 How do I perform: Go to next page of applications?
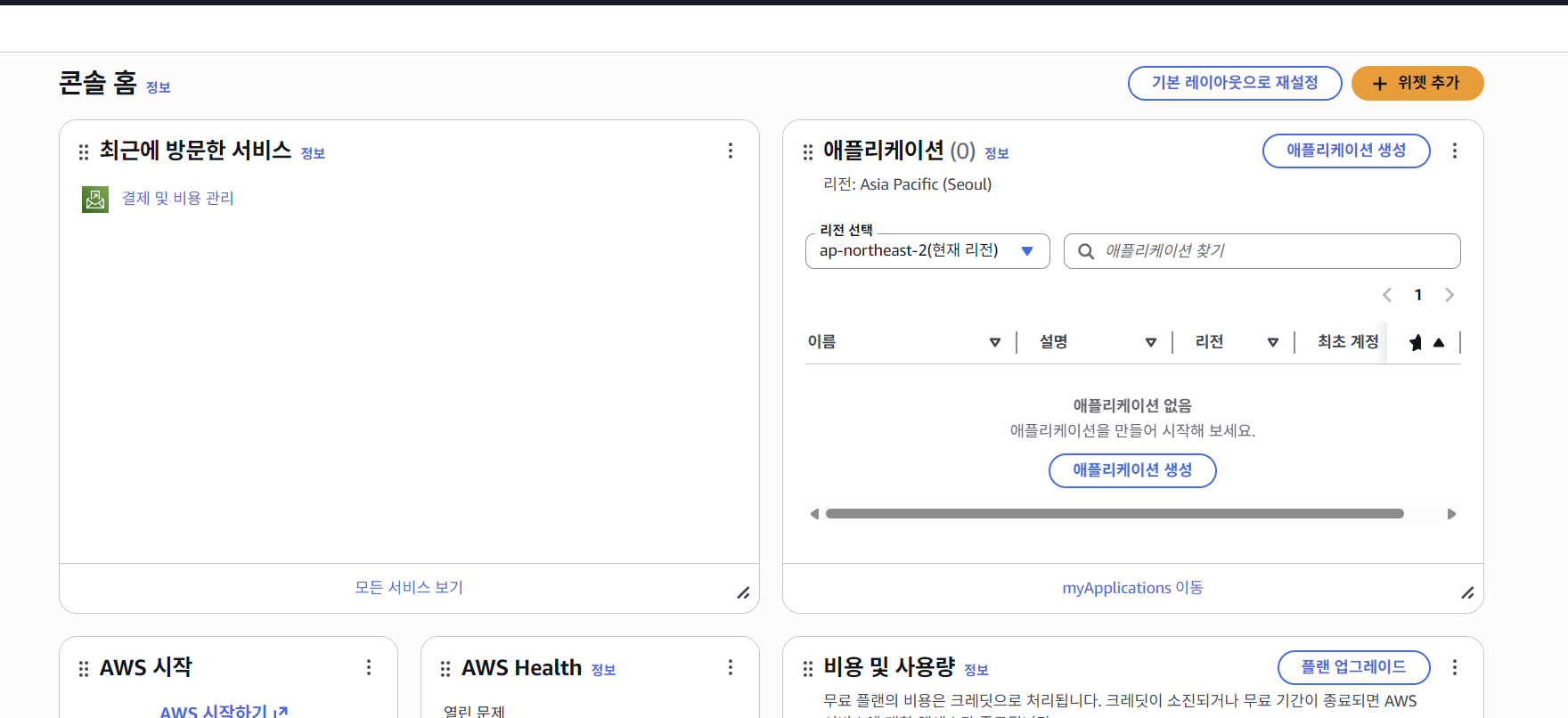click(1450, 295)
